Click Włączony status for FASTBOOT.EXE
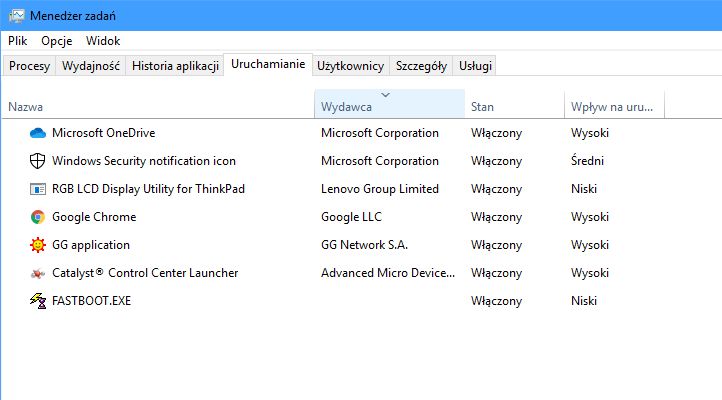The width and height of the screenshot is (722, 400). tap(496, 301)
